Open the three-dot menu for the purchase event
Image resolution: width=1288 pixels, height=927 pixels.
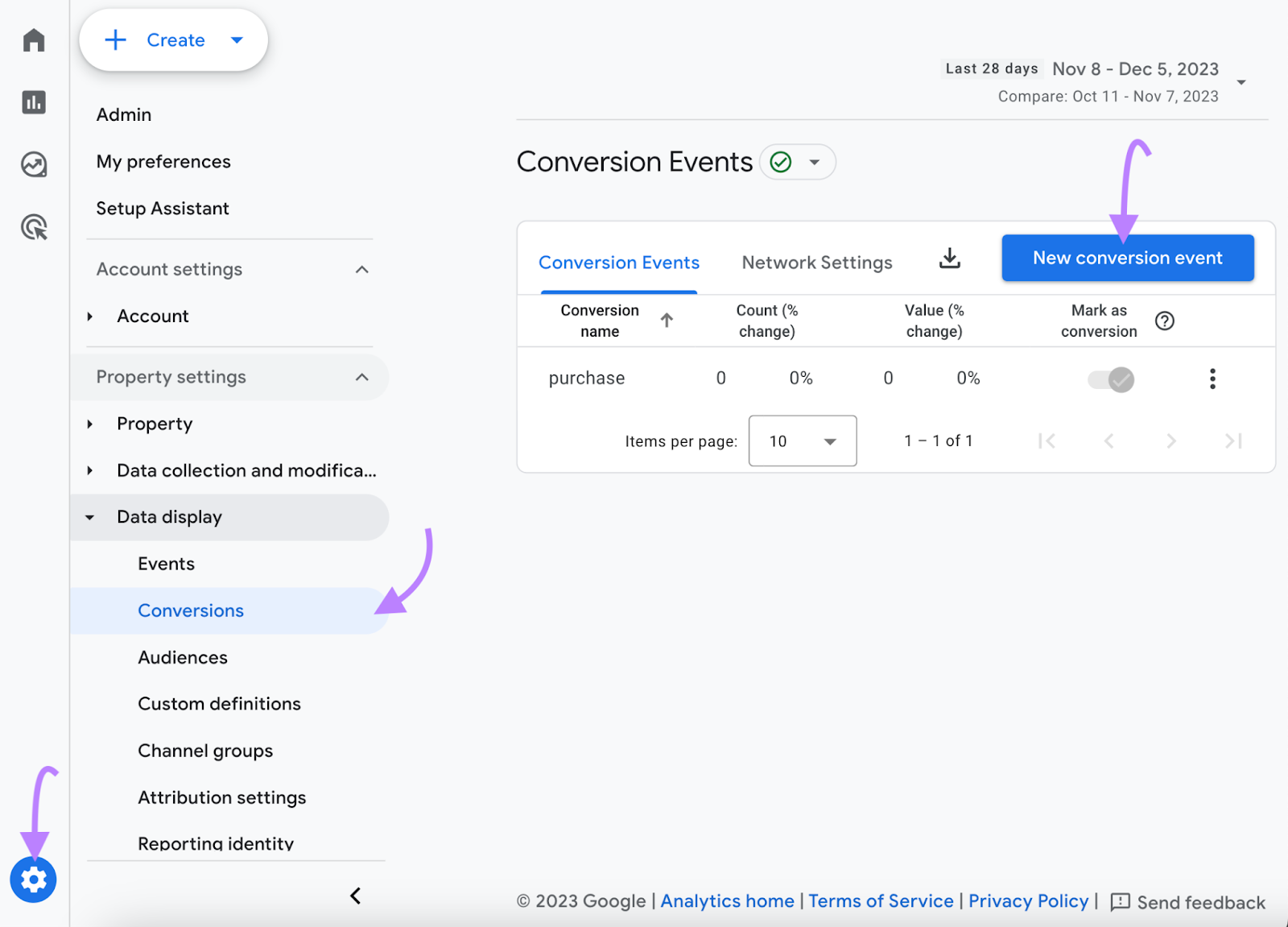click(x=1212, y=379)
